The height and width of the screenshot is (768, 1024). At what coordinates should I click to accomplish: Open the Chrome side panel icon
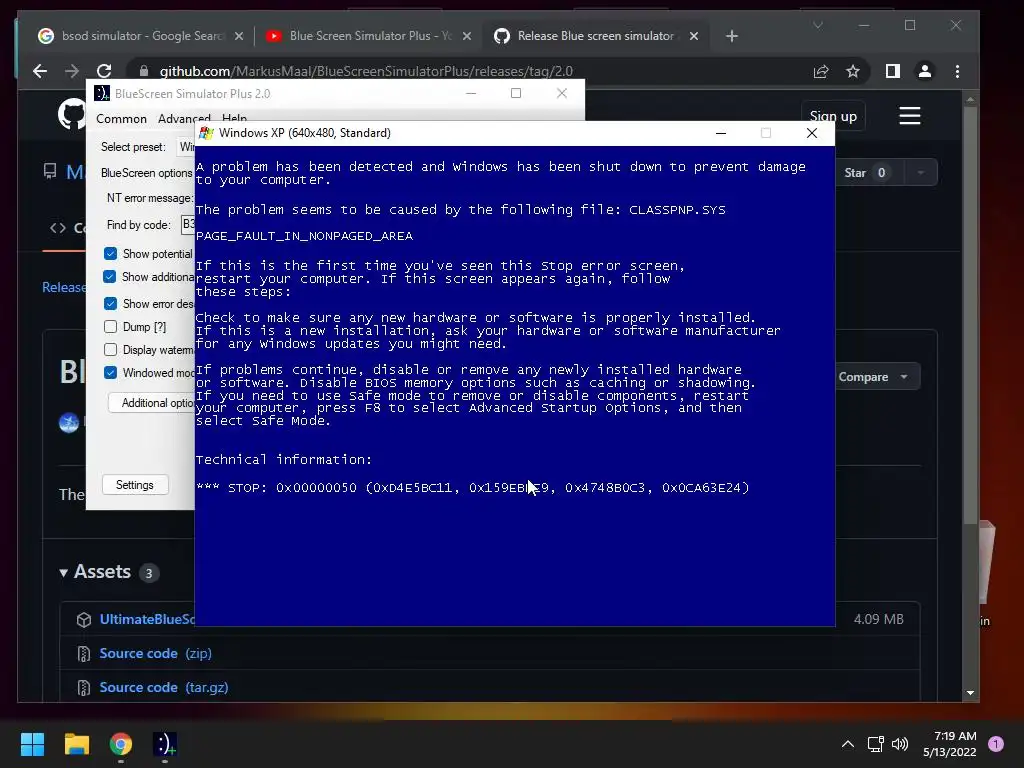pos(892,71)
